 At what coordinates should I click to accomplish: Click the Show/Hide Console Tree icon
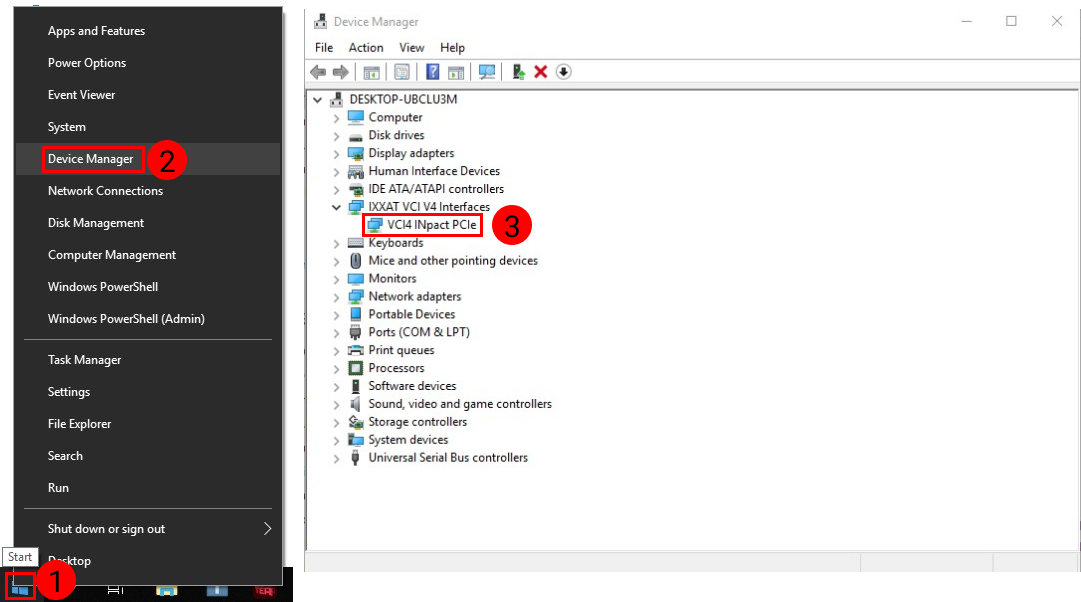point(371,71)
